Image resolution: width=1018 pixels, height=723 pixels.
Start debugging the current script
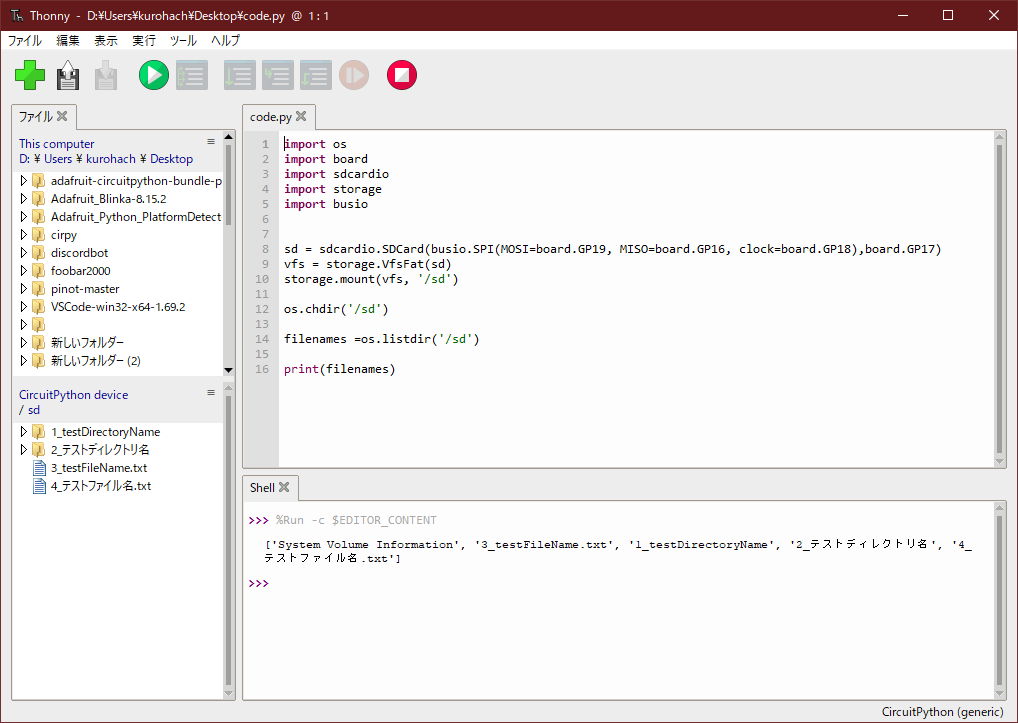[192, 75]
